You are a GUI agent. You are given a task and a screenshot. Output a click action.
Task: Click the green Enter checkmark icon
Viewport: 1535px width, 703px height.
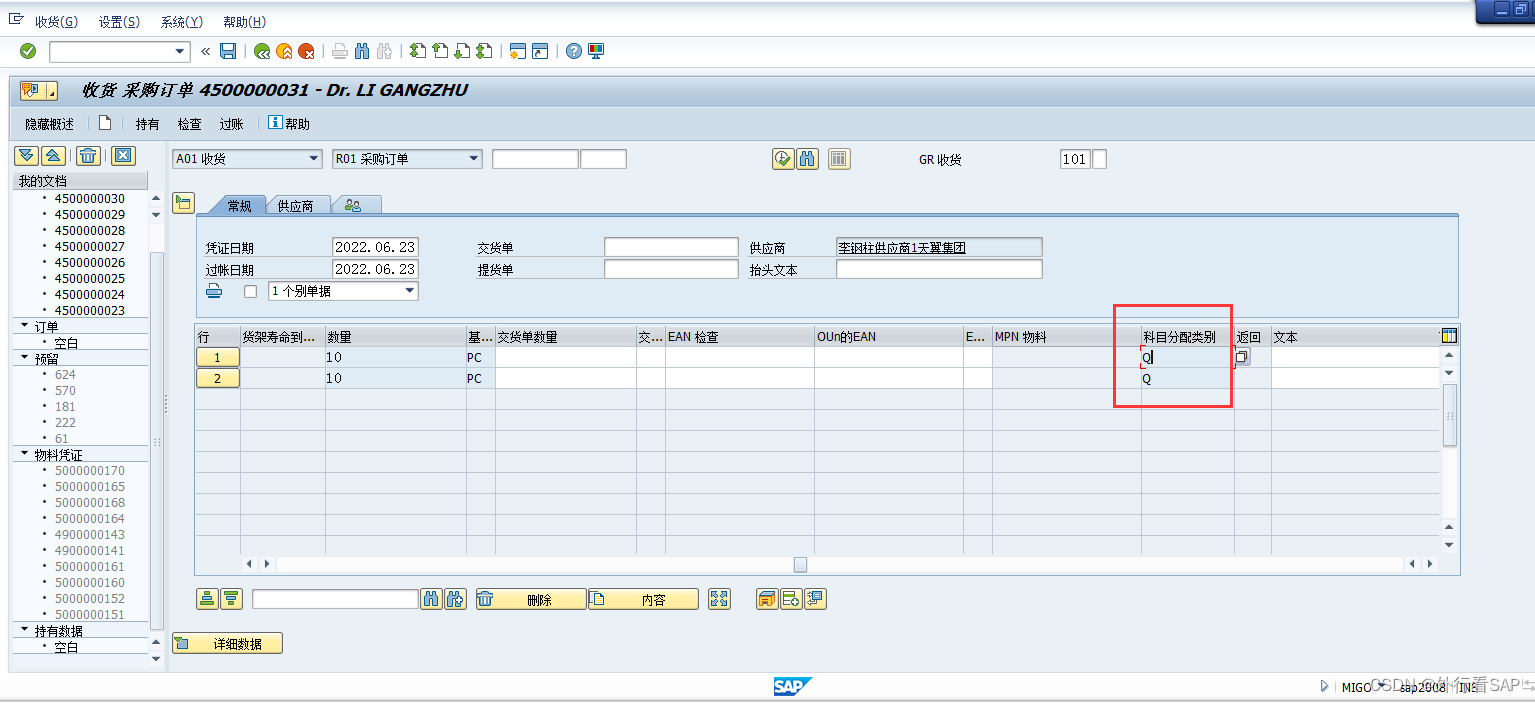(x=28, y=51)
